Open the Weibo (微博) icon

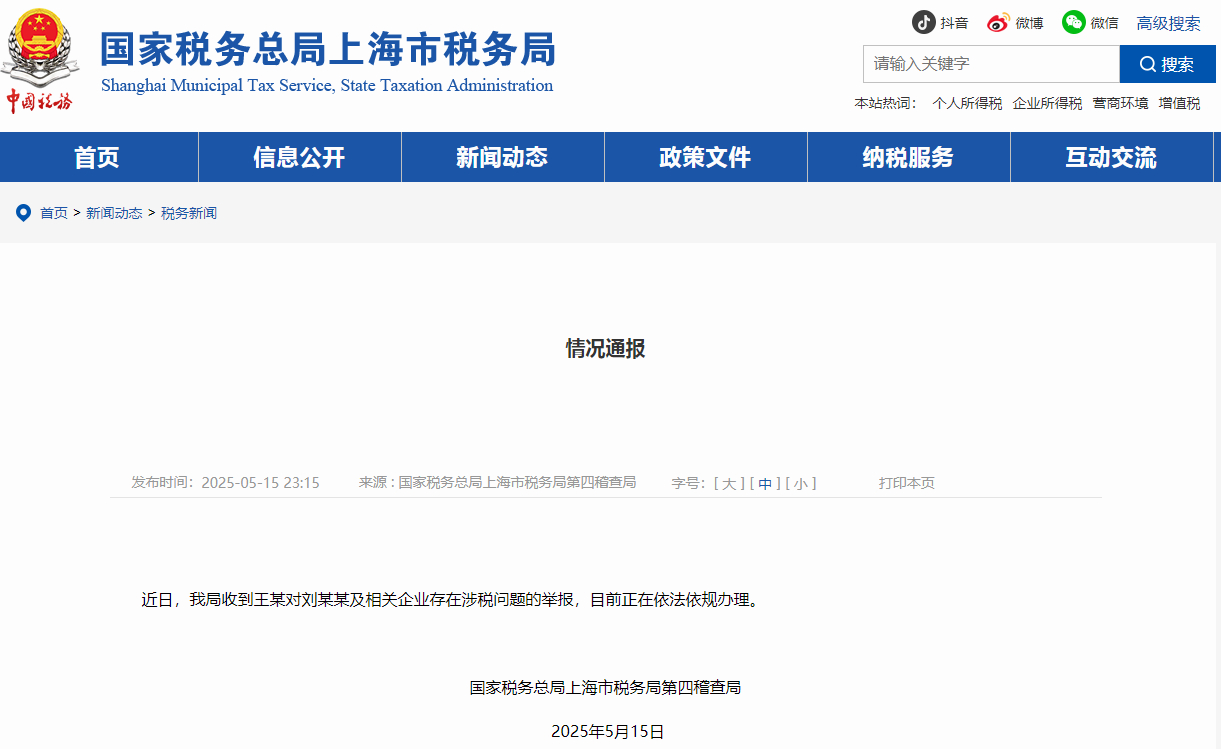coord(998,22)
